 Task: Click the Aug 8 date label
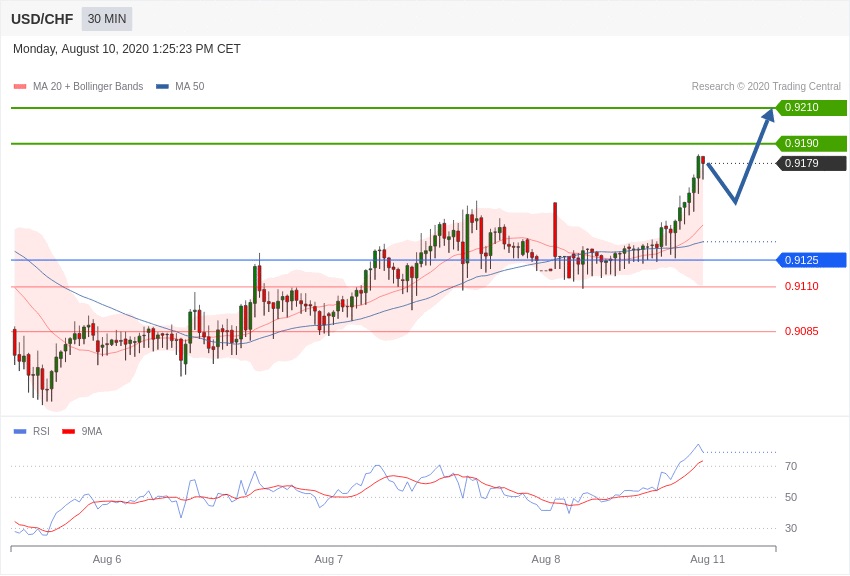546,559
